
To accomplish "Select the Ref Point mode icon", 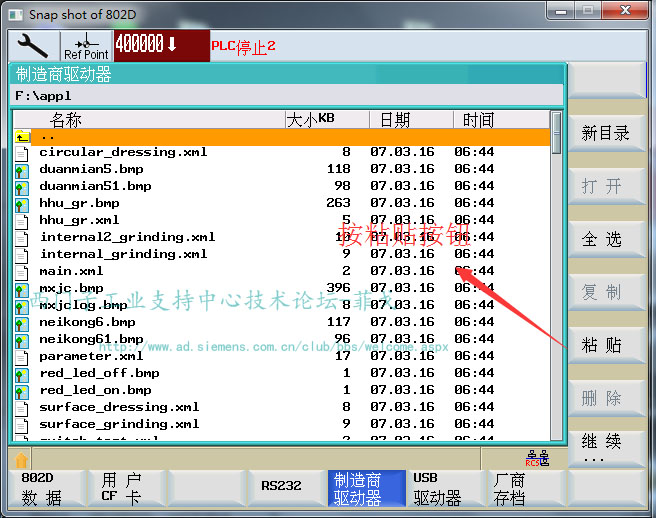I will [x=86, y=46].
